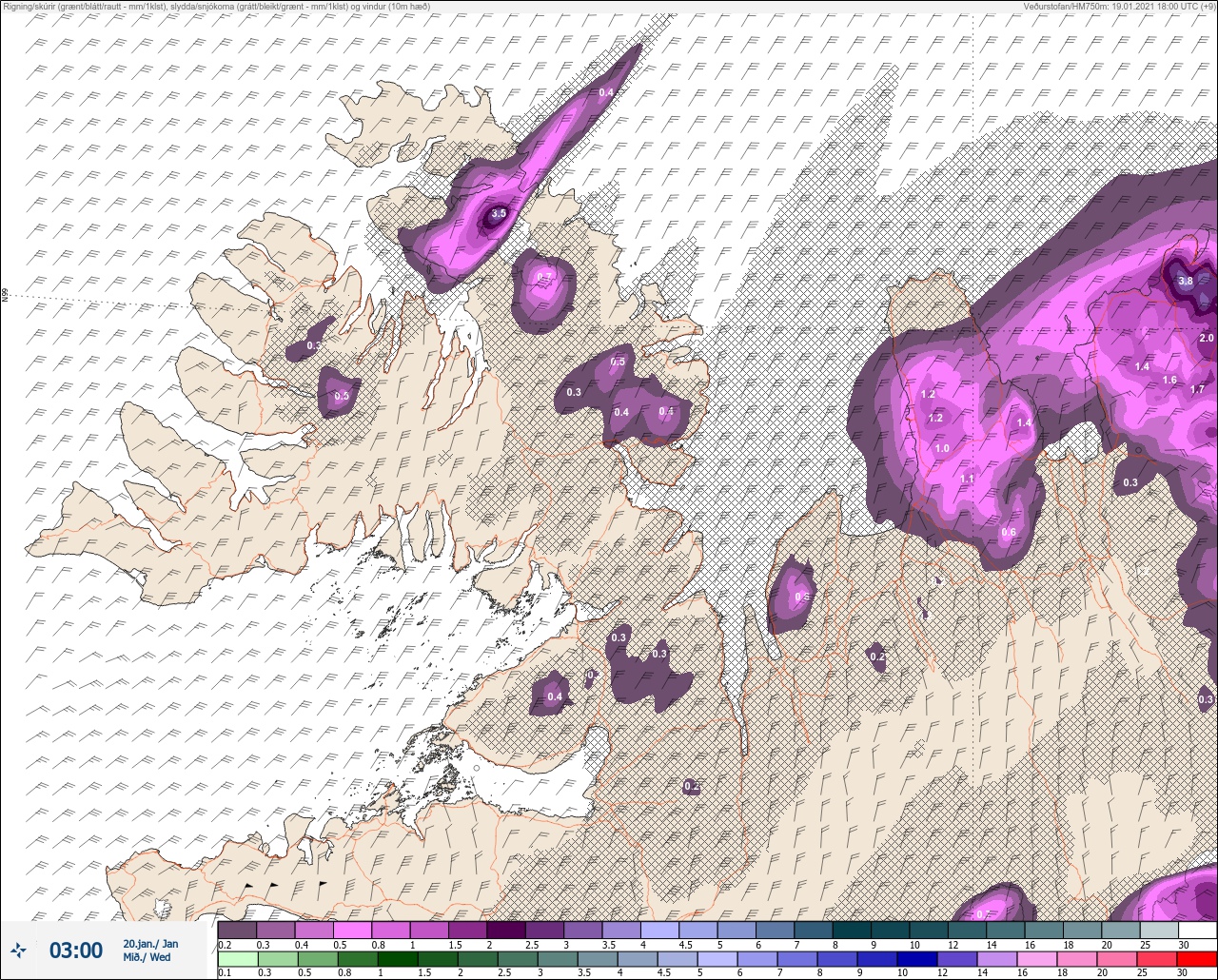Click the 'Mið./ Wed' weekday text
The height and width of the screenshot is (980, 1218).
[x=147, y=957]
